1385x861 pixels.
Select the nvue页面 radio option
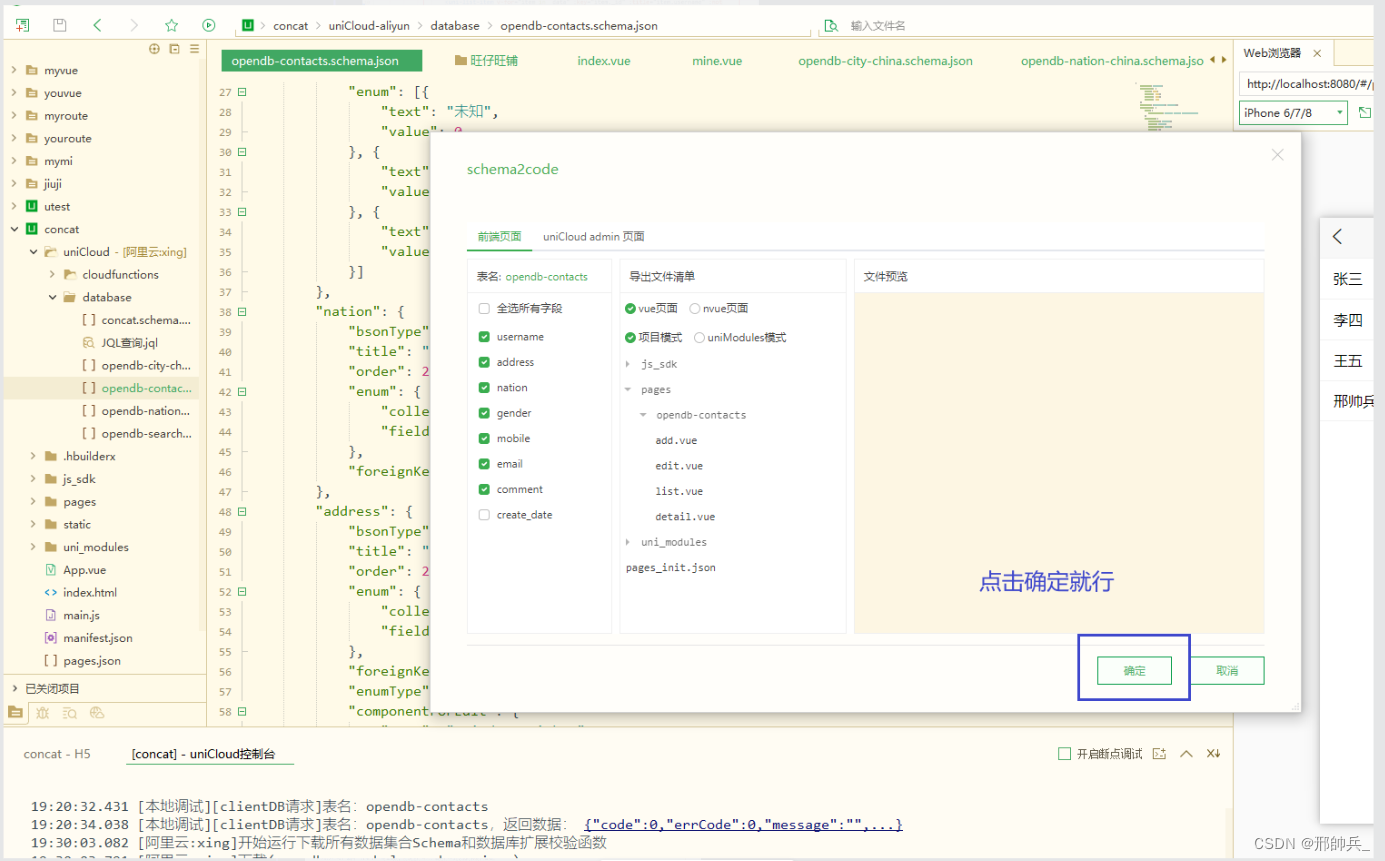695,309
